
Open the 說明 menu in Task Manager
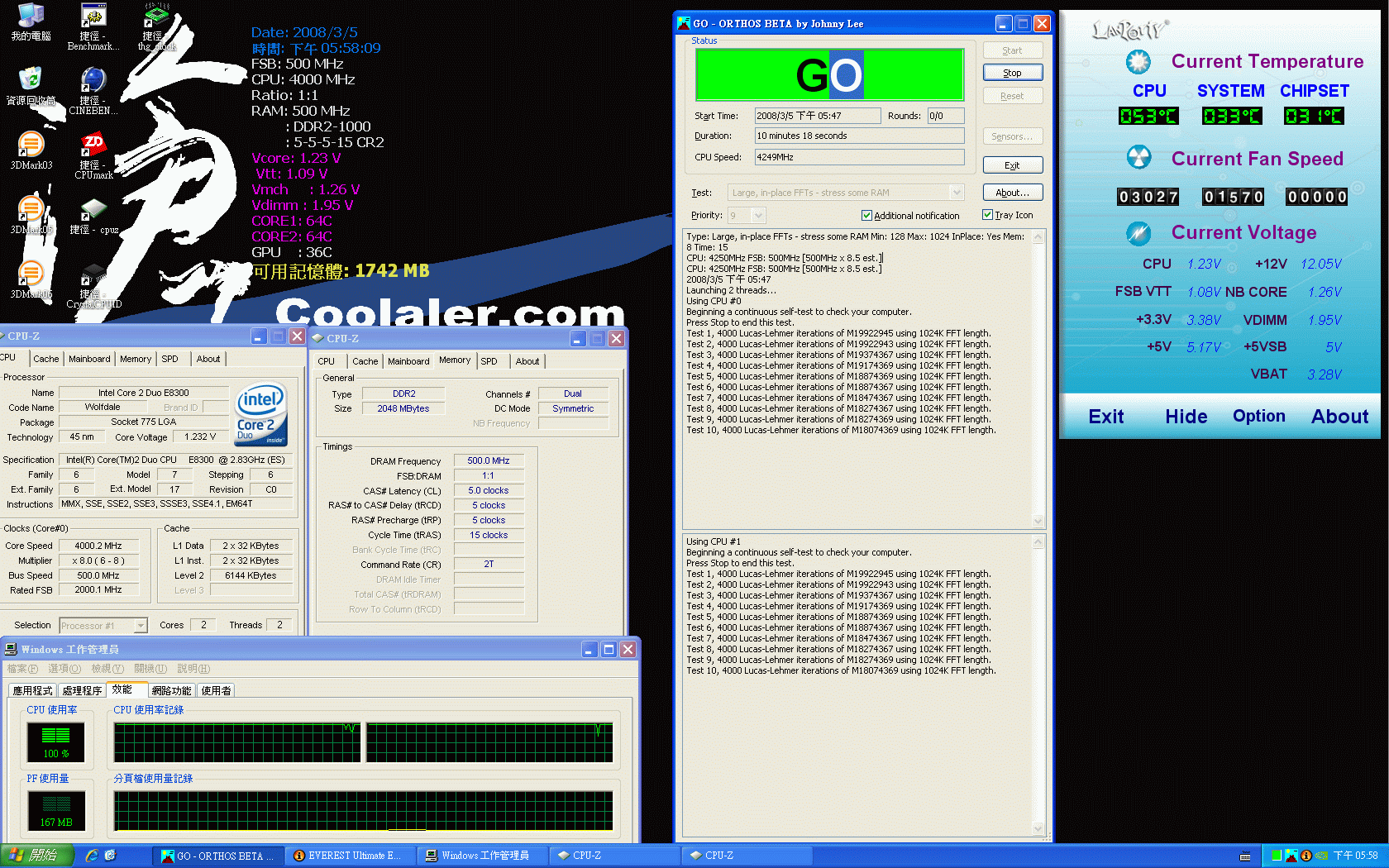(x=193, y=669)
